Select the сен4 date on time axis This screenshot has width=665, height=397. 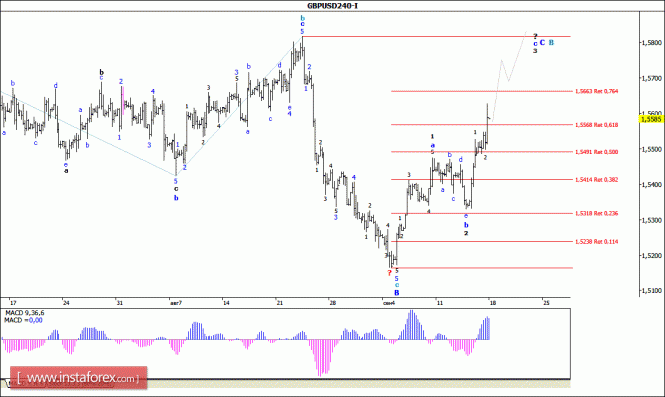coord(388,303)
